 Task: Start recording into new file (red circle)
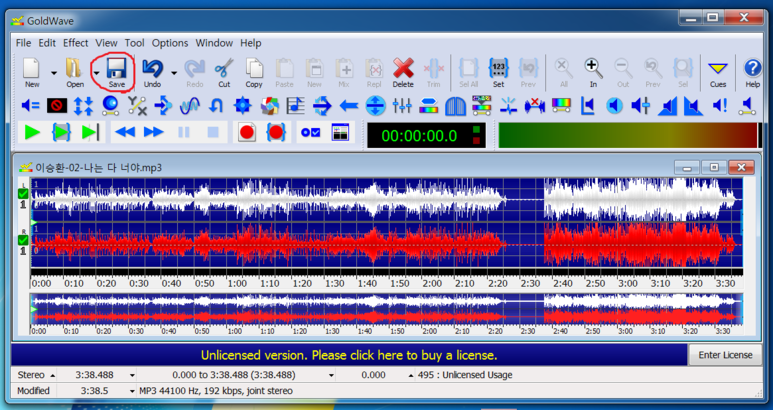click(247, 132)
